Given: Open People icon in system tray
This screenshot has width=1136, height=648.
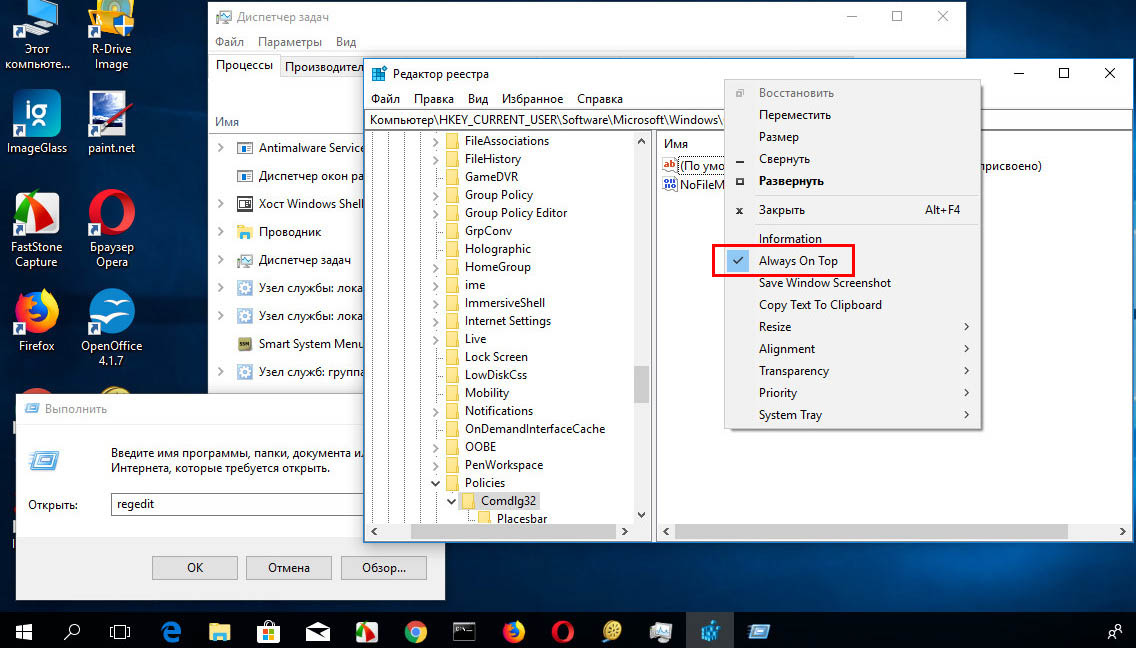Looking at the screenshot, I should click(1114, 631).
